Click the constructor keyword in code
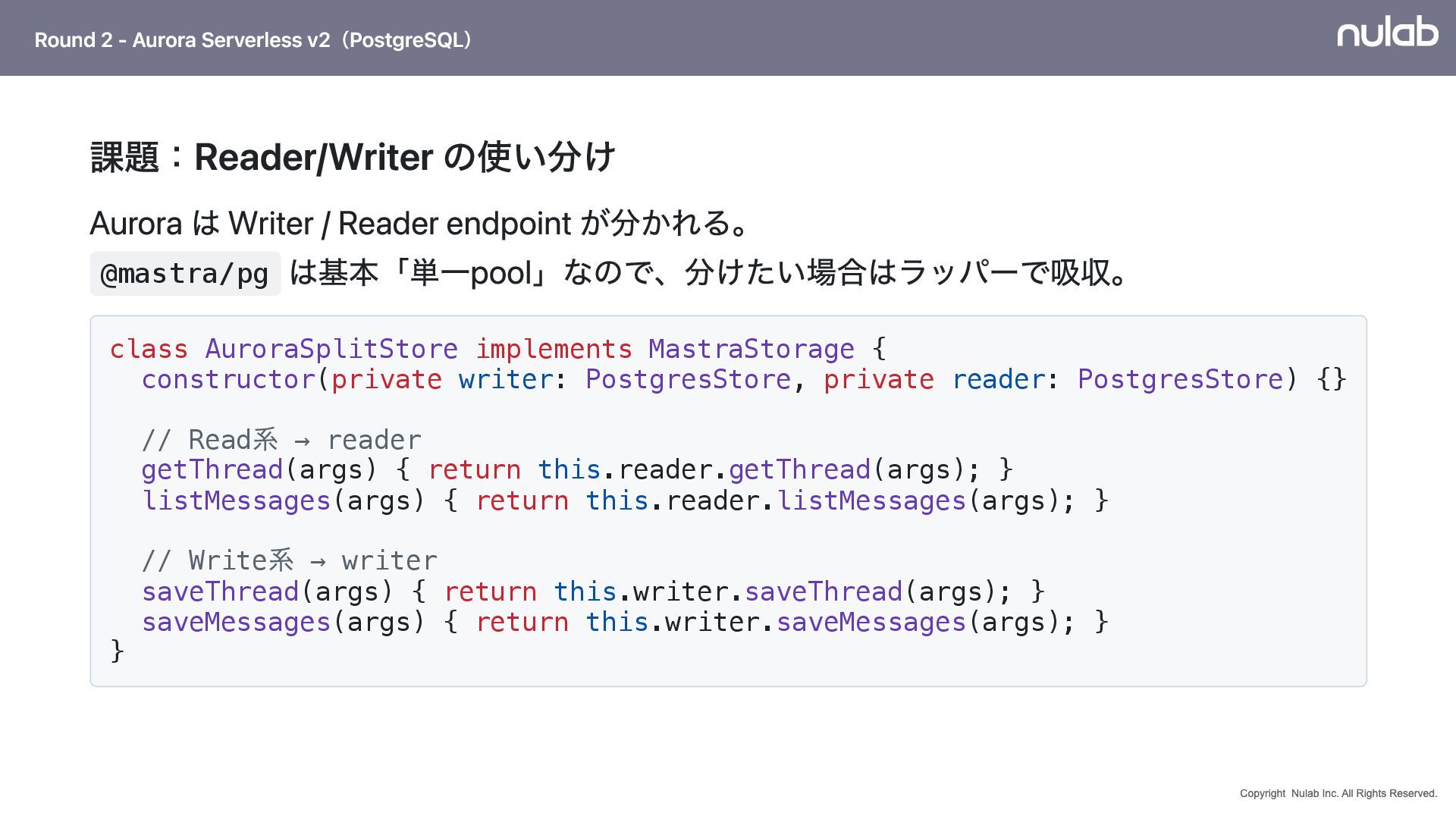 point(227,379)
